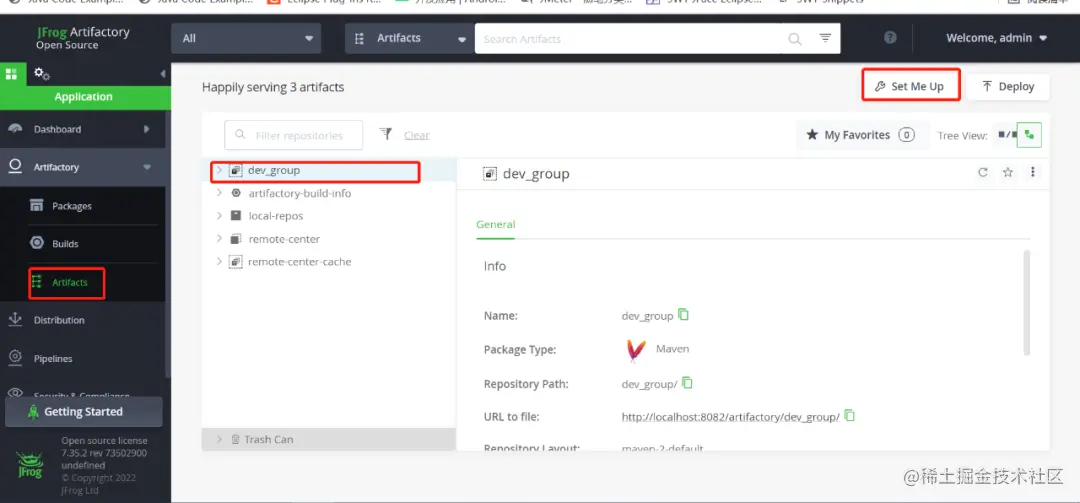The width and height of the screenshot is (1080, 503).
Task: Open the Builds menu item
Action: pyautogui.click(x=65, y=244)
